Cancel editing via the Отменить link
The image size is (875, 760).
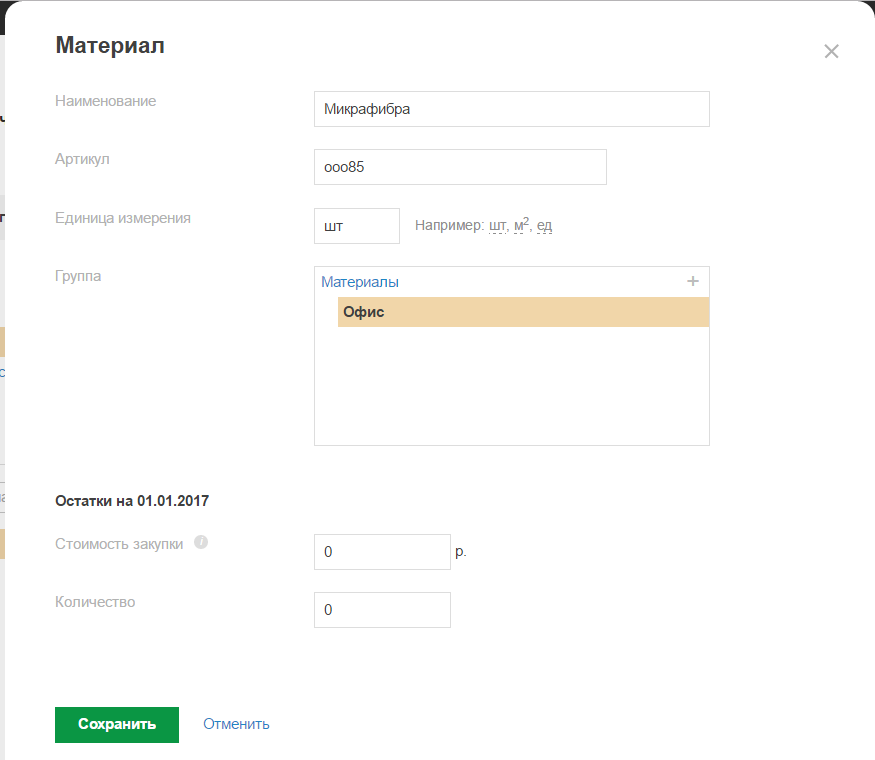(x=236, y=724)
